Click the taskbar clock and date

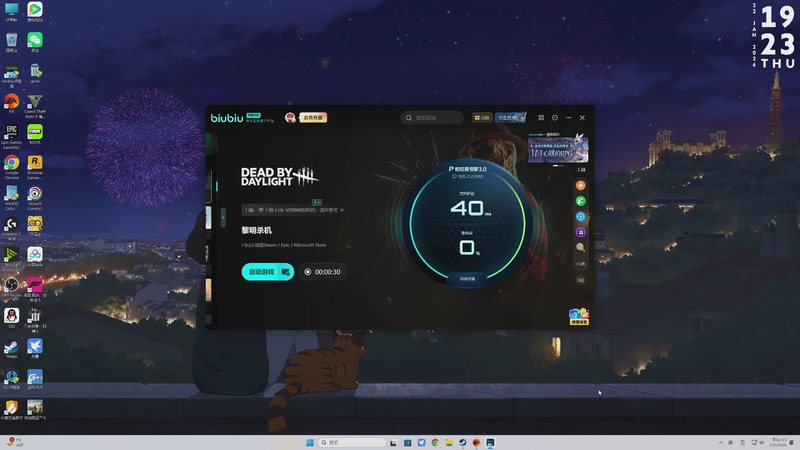(779, 442)
